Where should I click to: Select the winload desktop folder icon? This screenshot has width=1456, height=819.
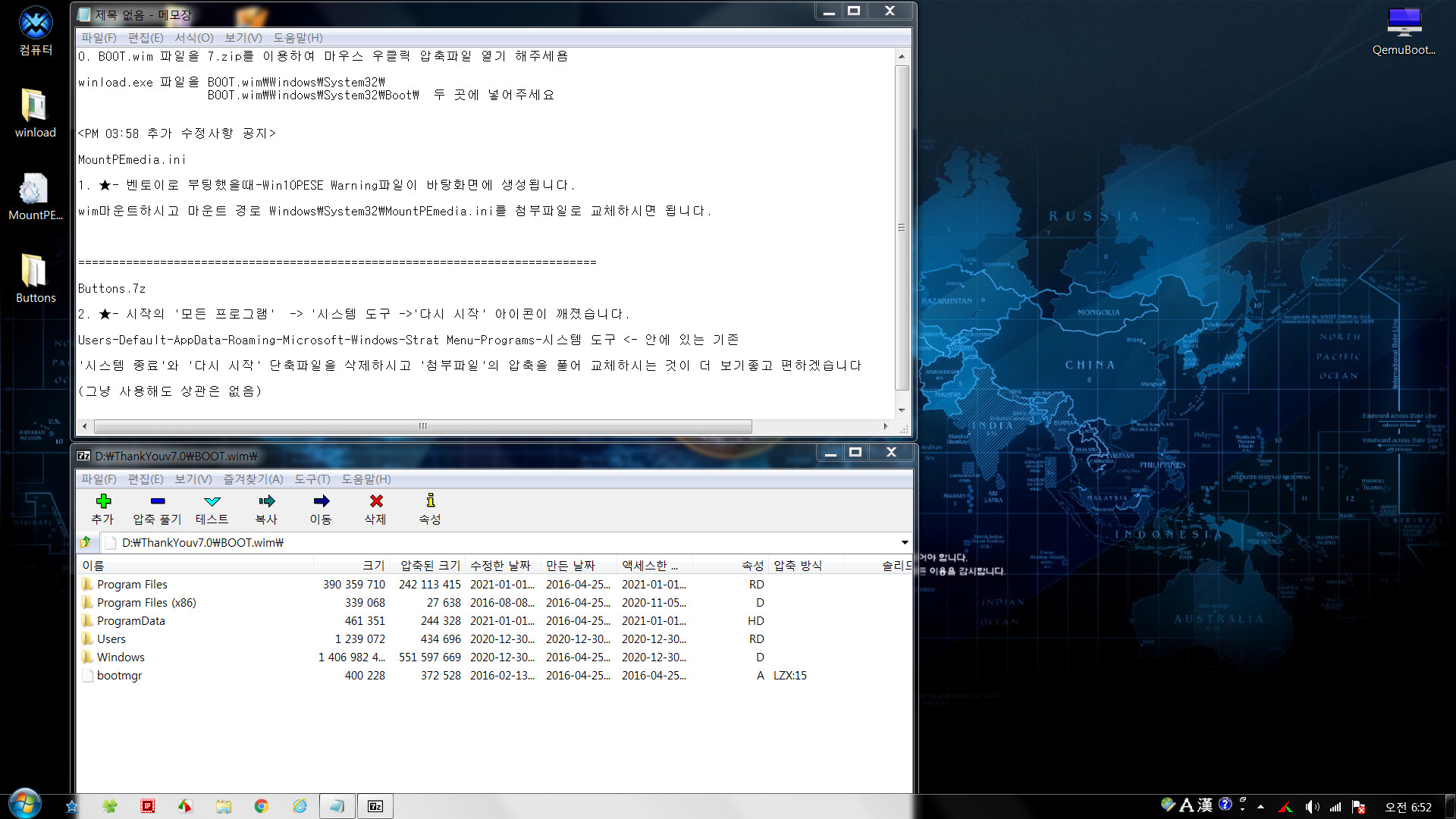coord(35,113)
